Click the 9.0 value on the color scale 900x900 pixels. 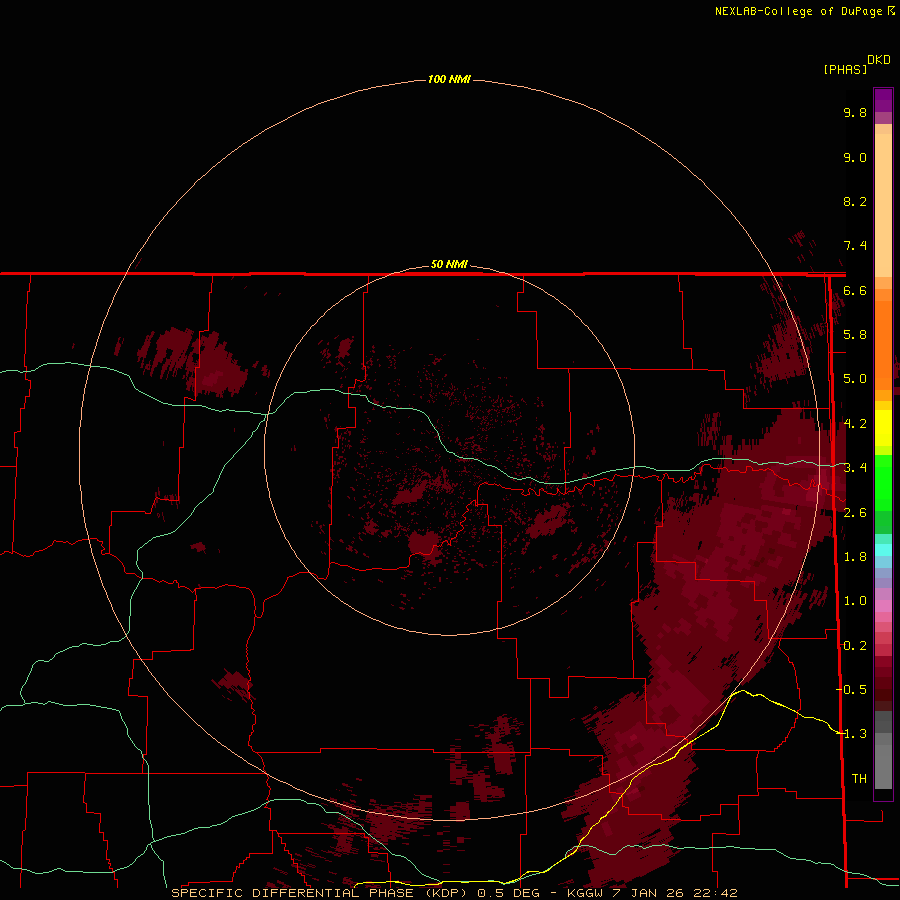(x=855, y=157)
